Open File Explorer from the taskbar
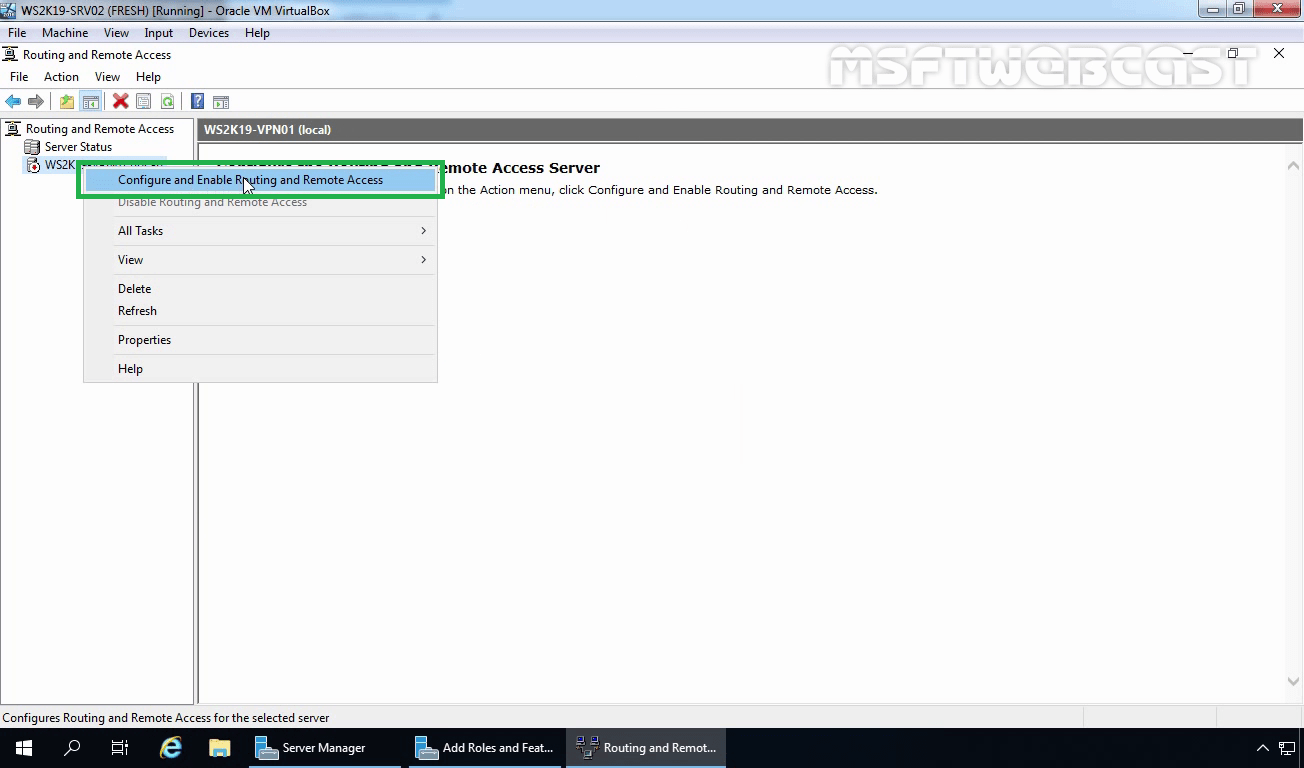Image resolution: width=1304 pixels, height=768 pixels. 219,748
